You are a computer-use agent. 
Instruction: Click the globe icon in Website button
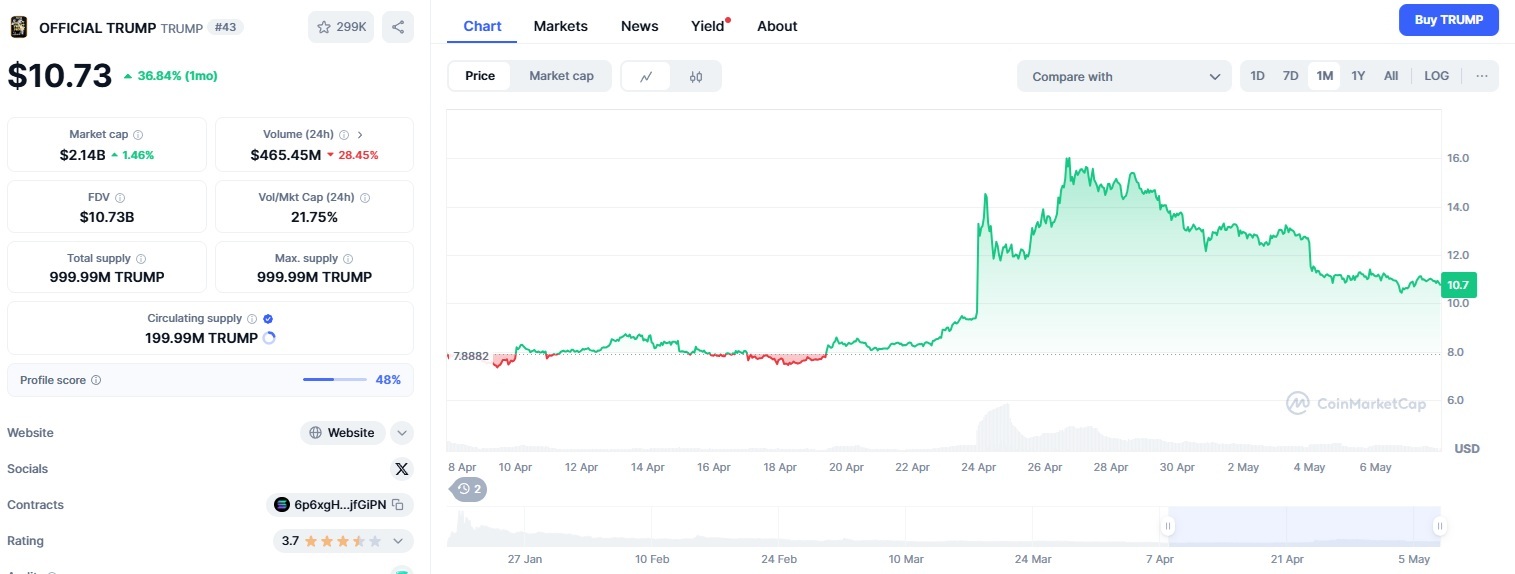(316, 433)
